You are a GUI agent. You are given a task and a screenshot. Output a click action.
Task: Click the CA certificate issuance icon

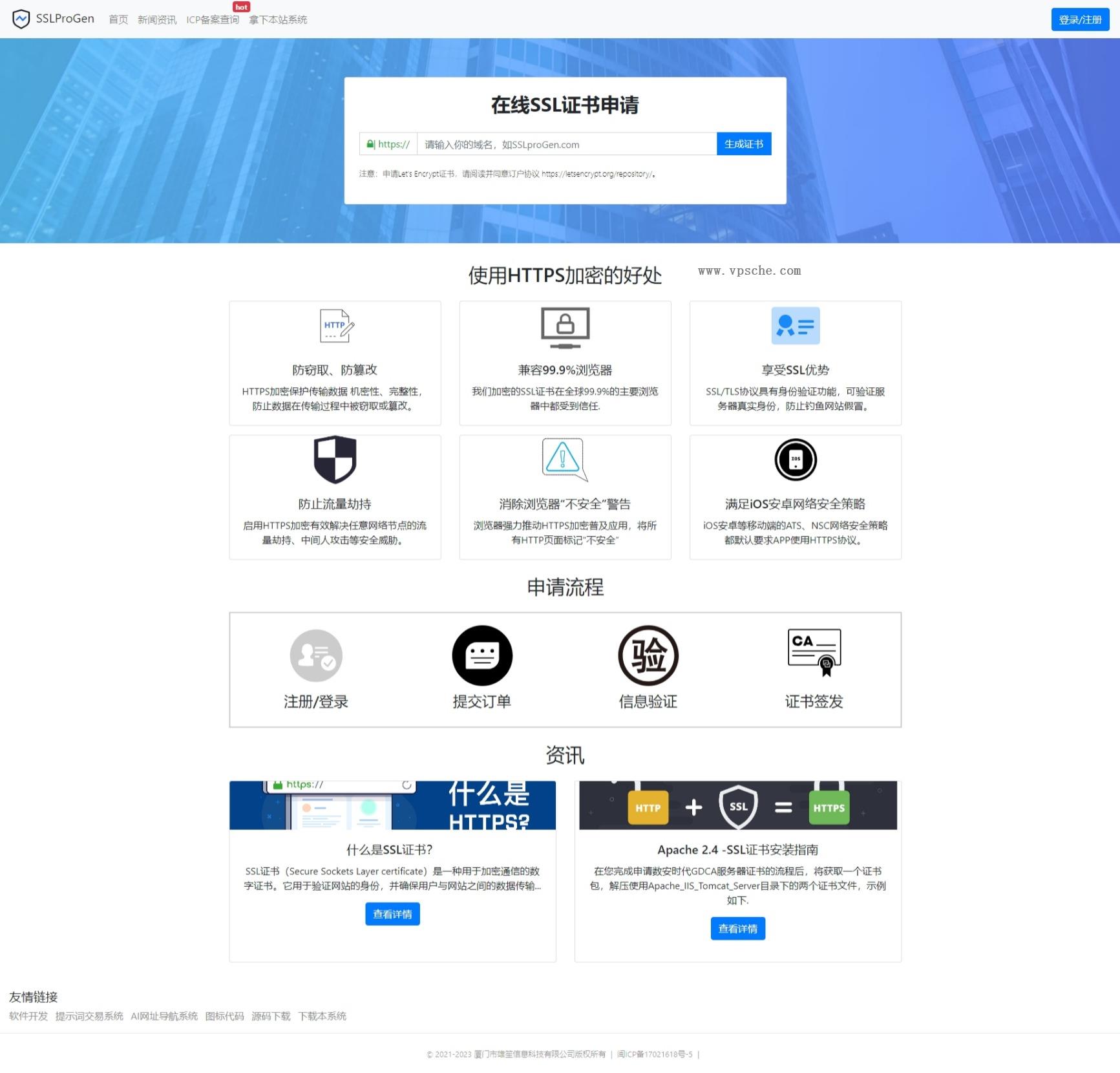814,652
